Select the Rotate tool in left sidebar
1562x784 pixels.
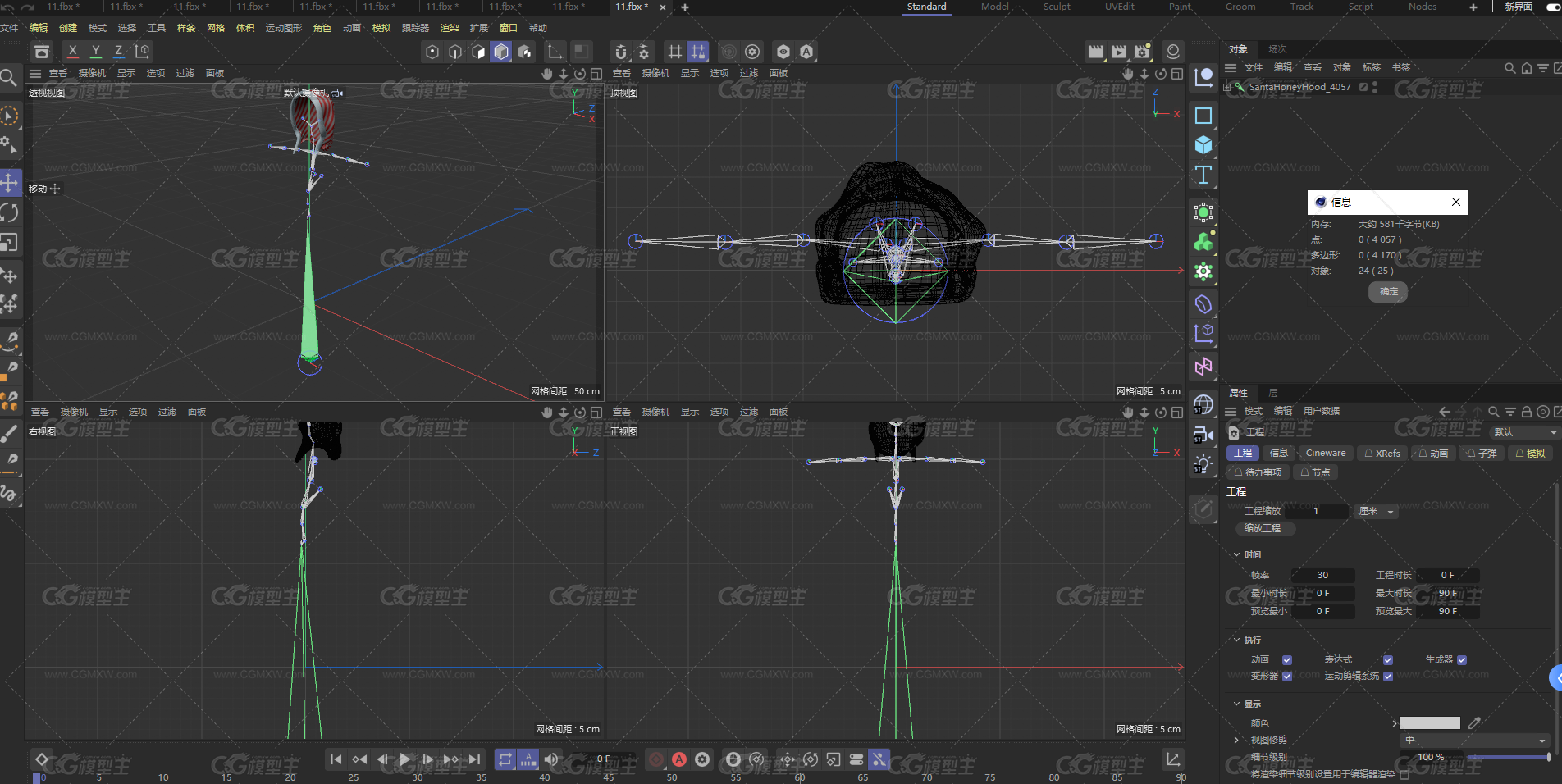10,212
